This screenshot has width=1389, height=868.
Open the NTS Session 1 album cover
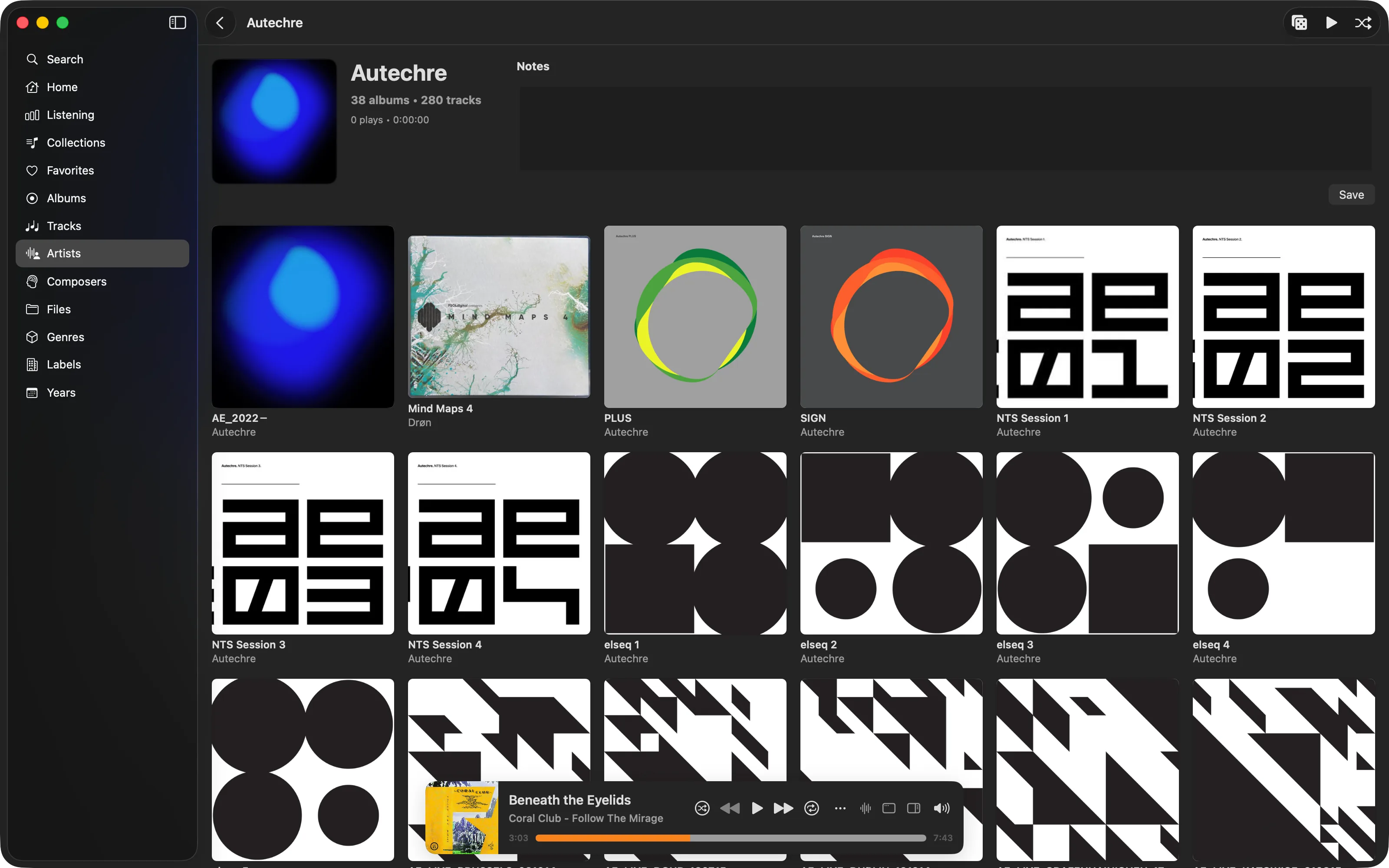click(1088, 316)
